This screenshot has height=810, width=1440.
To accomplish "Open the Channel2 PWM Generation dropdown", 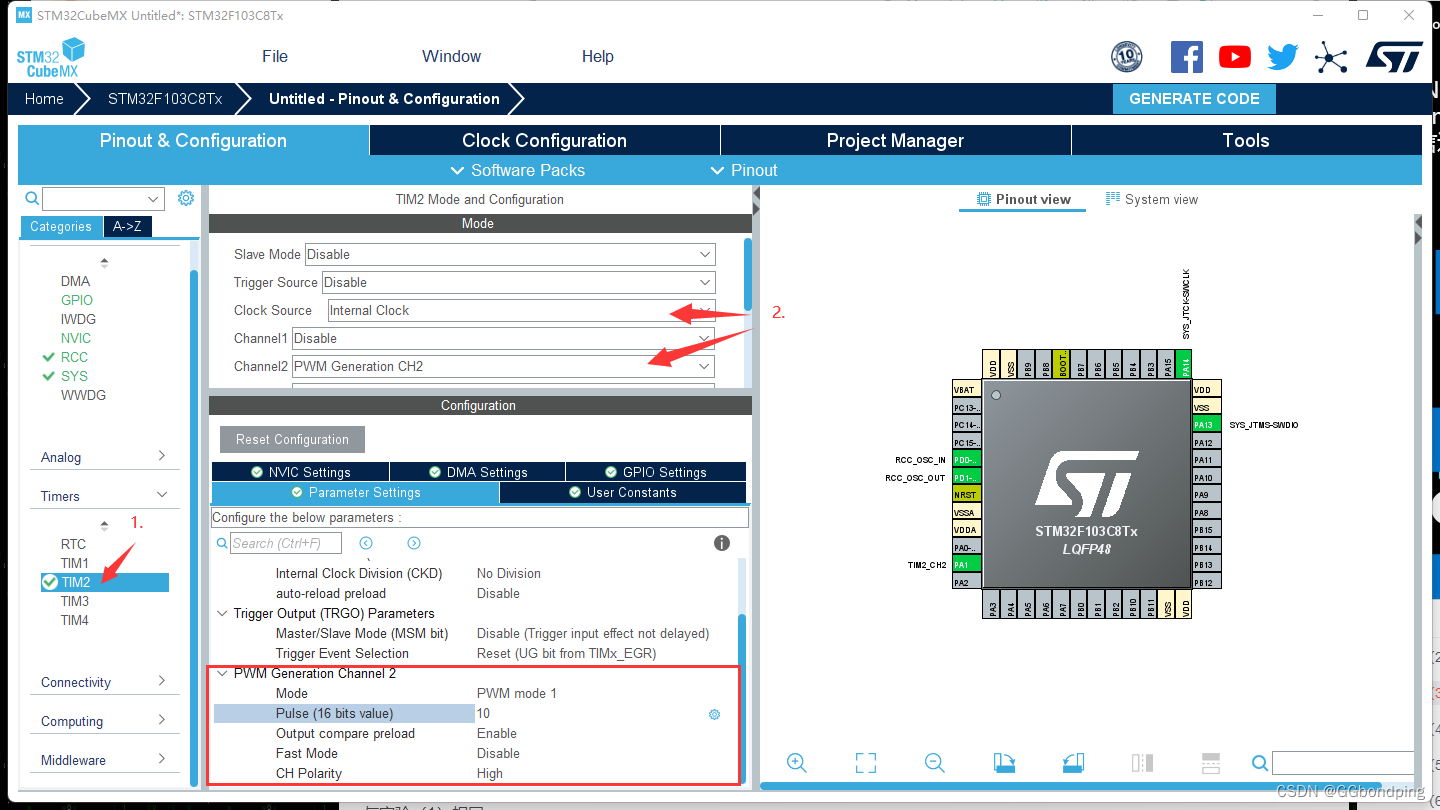I will (504, 366).
